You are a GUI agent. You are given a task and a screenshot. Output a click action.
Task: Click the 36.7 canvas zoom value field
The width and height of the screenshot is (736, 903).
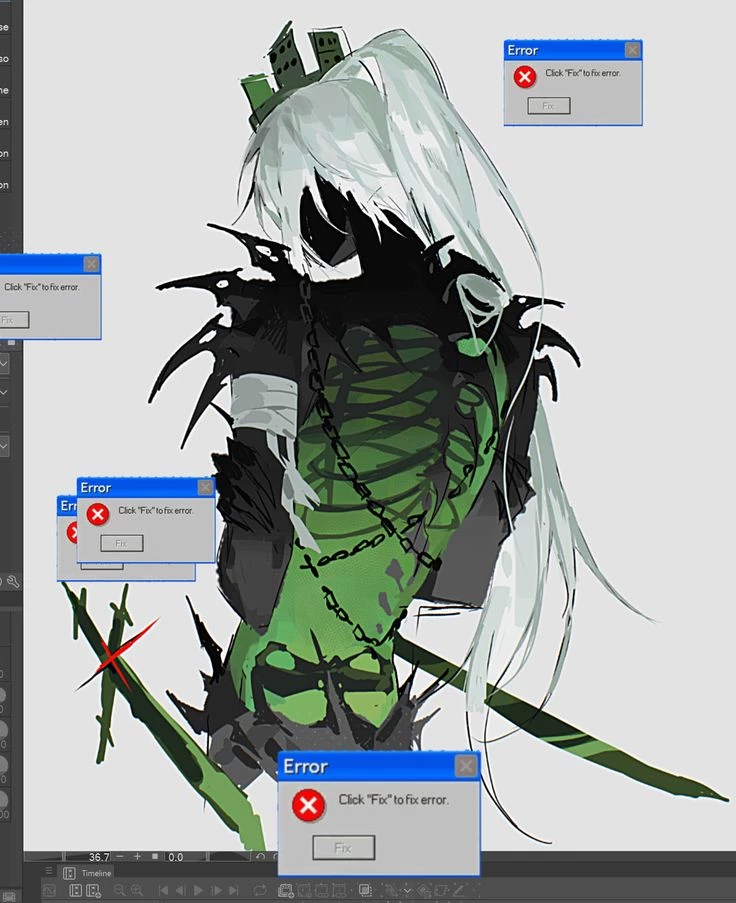tap(98, 857)
